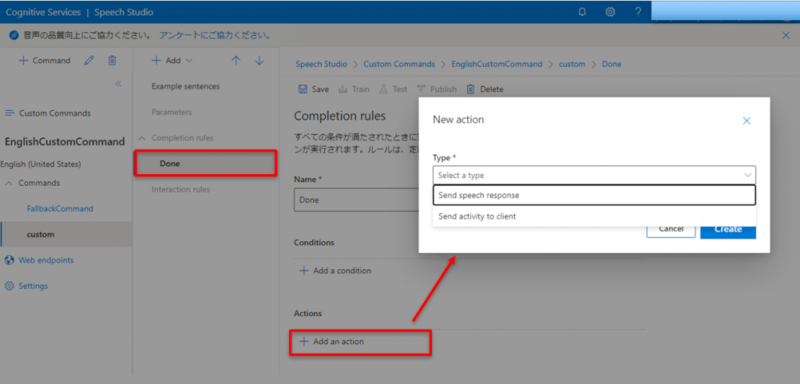Open the notifications bell icon
The image size is (800, 384).
(x=582, y=12)
